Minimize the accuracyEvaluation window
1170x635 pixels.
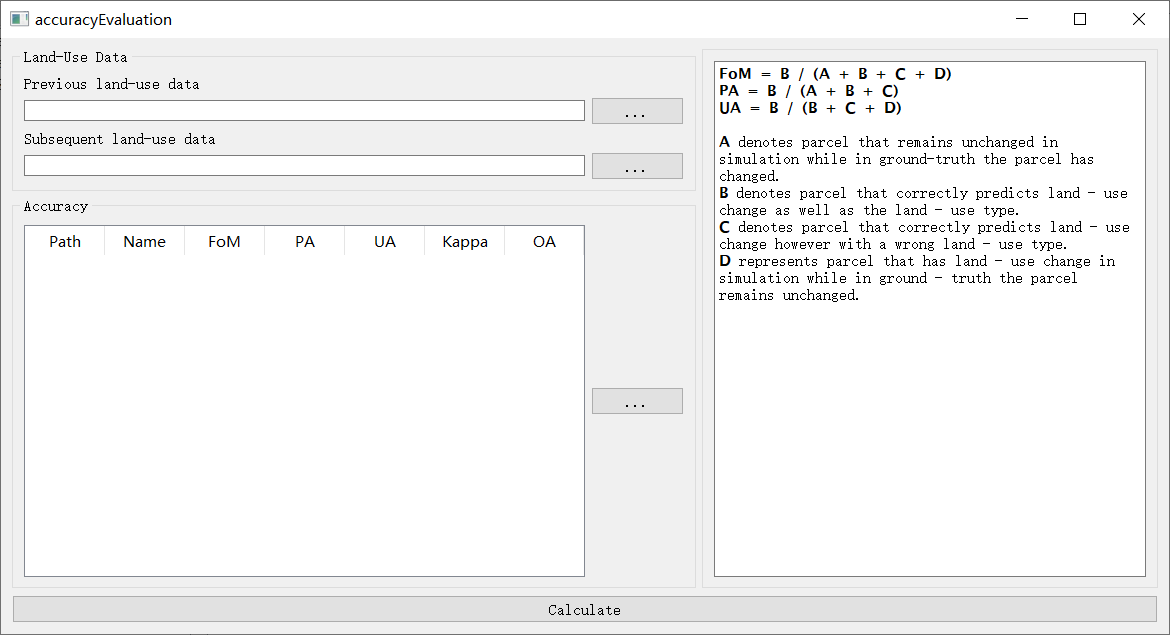[1022, 19]
